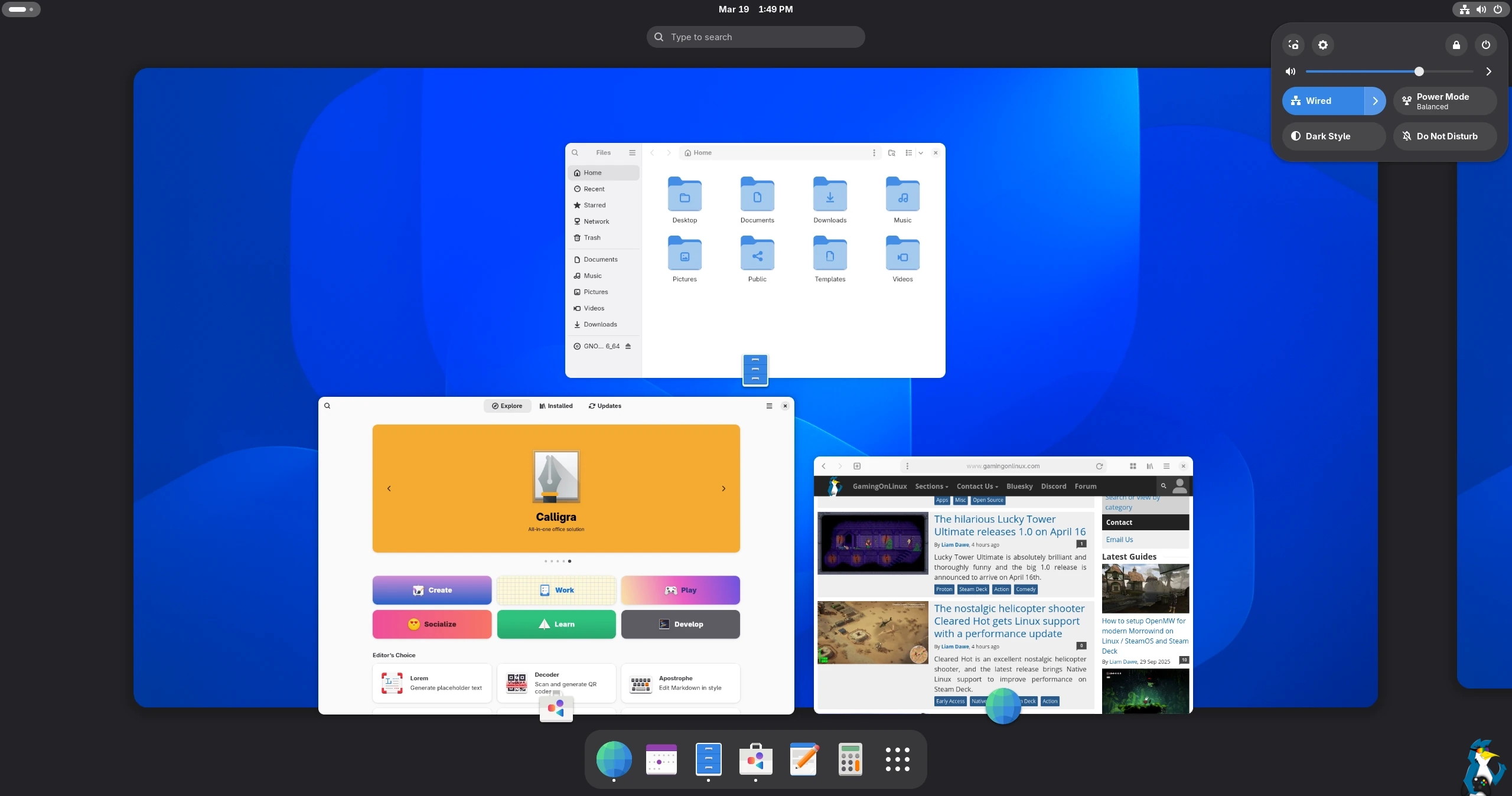The height and width of the screenshot is (796, 1512).
Task: Click the Type to search field
Action: (756, 37)
